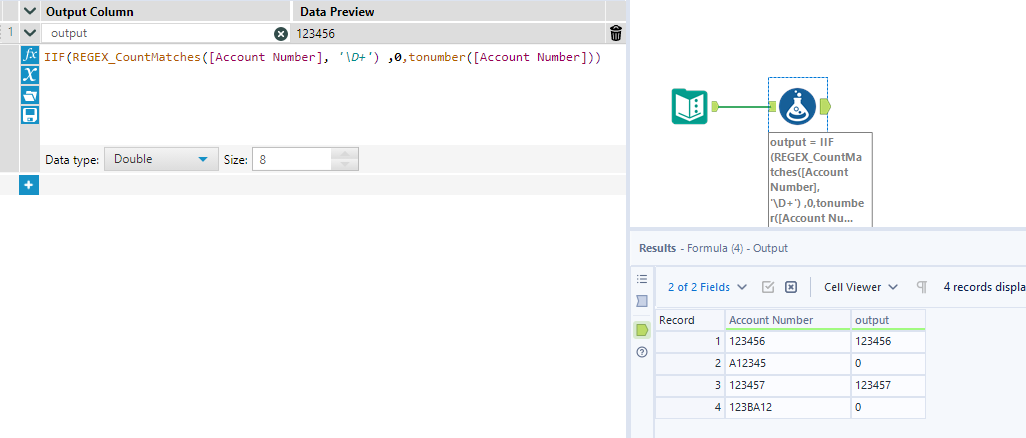Open the fx functions list
Viewport: 1026px width, 438px height.
click(30, 54)
